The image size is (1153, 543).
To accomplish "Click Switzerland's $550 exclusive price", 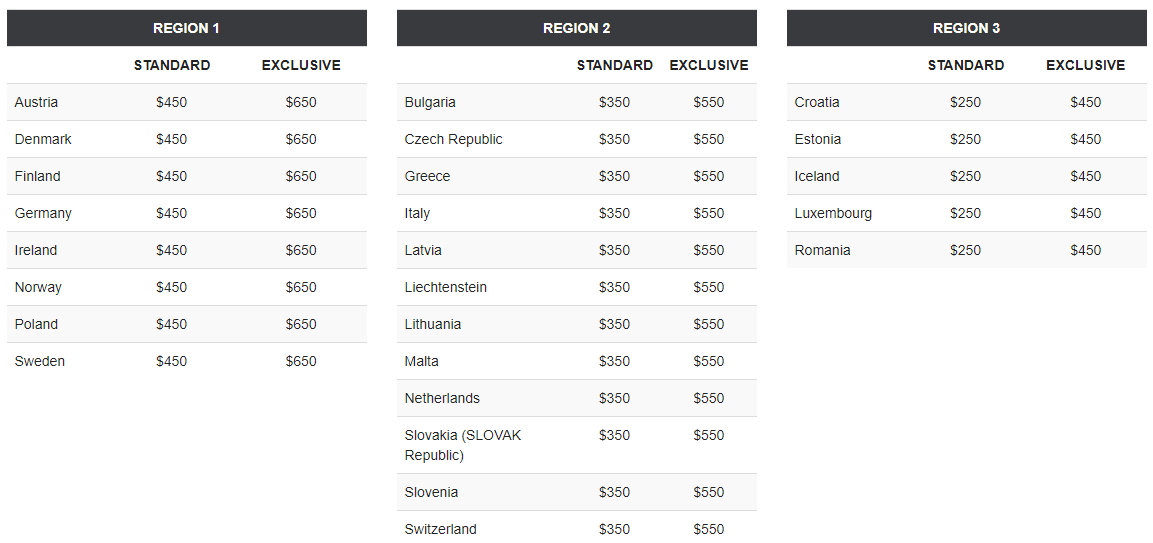I will click(709, 529).
